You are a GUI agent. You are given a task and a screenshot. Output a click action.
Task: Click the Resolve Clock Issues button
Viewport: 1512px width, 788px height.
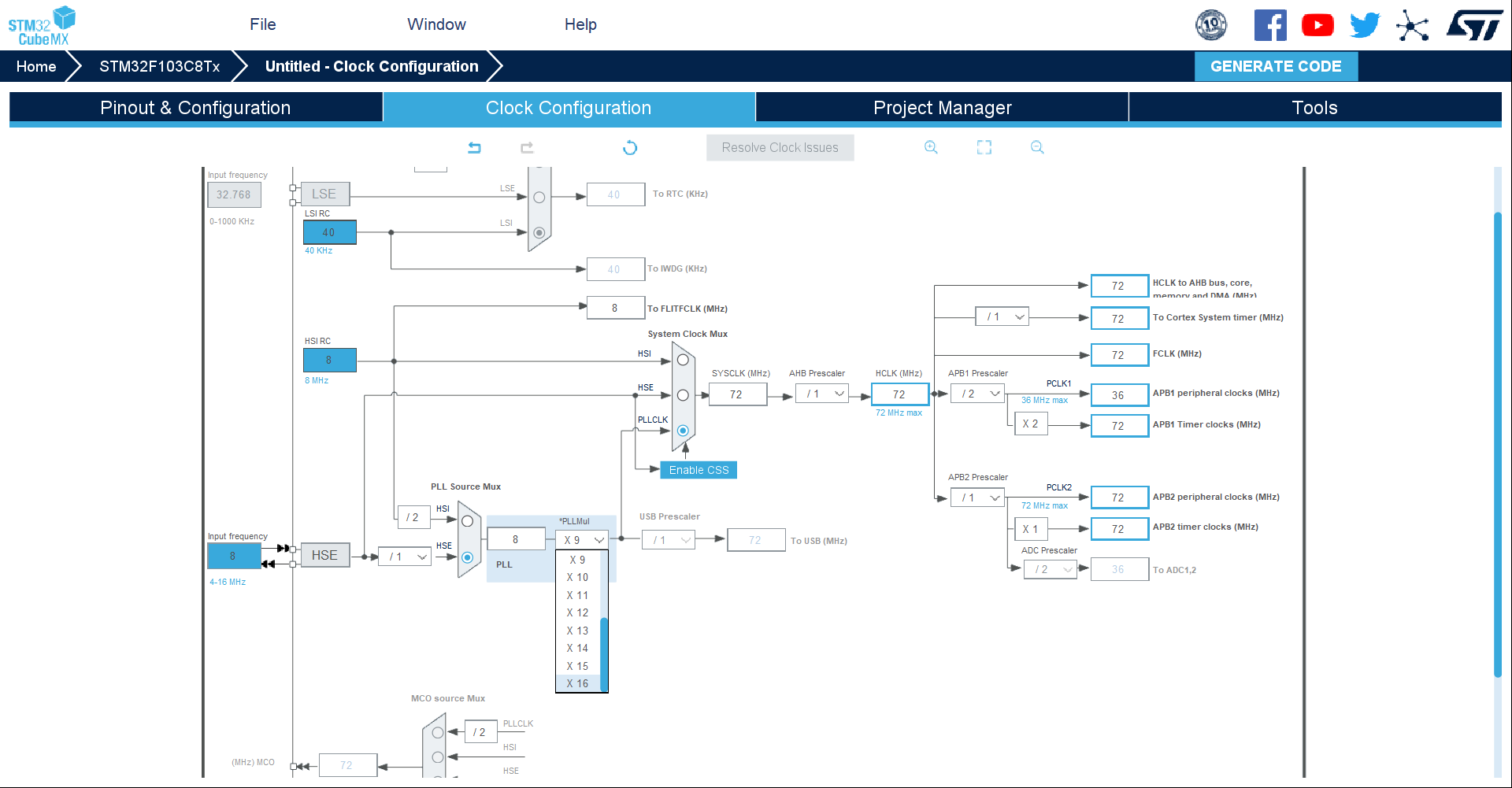point(780,147)
